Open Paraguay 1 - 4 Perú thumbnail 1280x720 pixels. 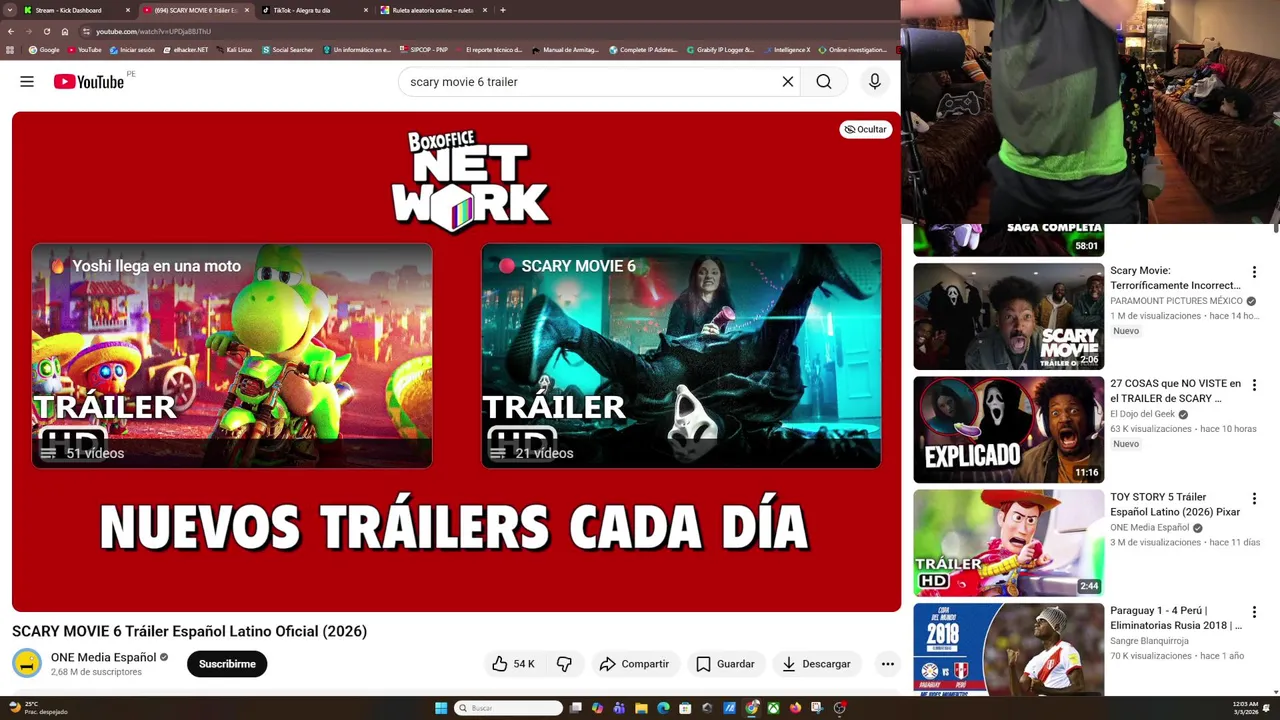coord(1008,649)
